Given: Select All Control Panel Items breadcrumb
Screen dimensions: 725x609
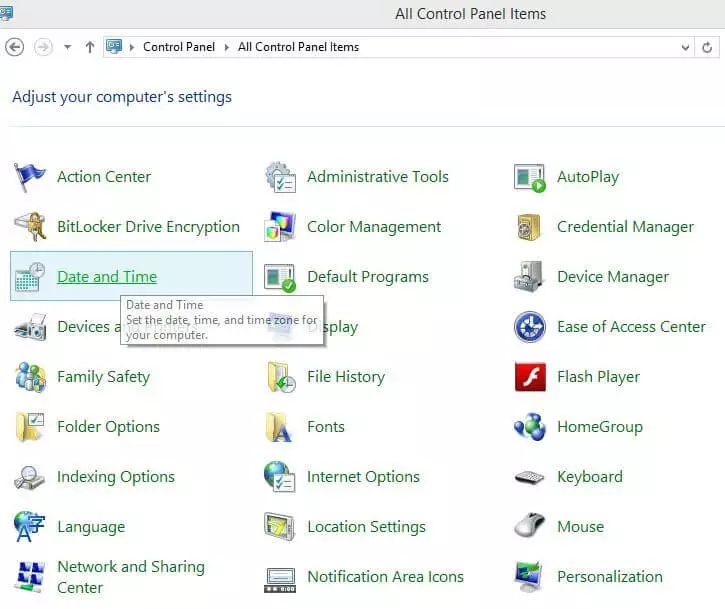Looking at the screenshot, I should pyautogui.click(x=298, y=47).
